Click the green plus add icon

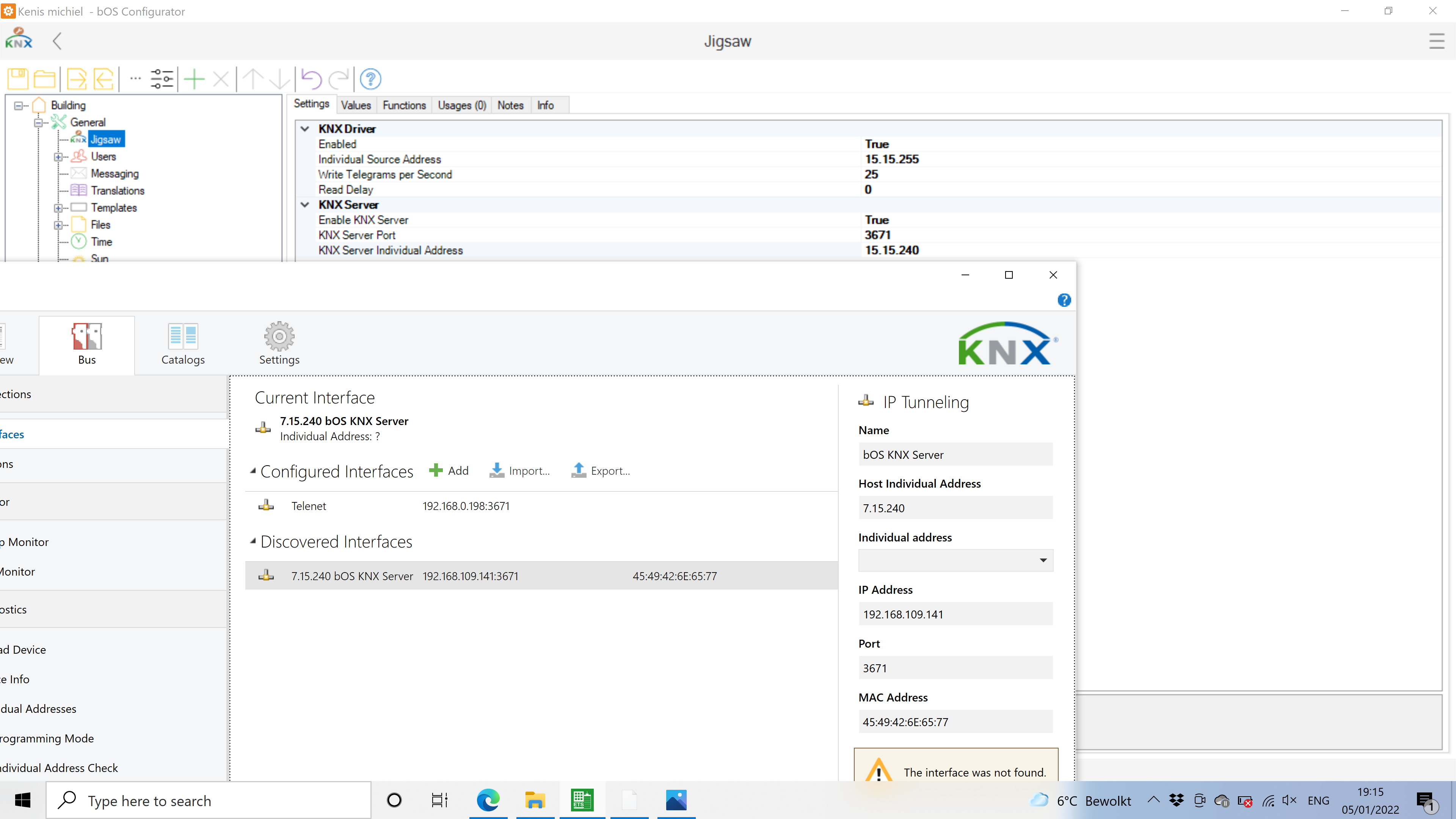[194, 79]
